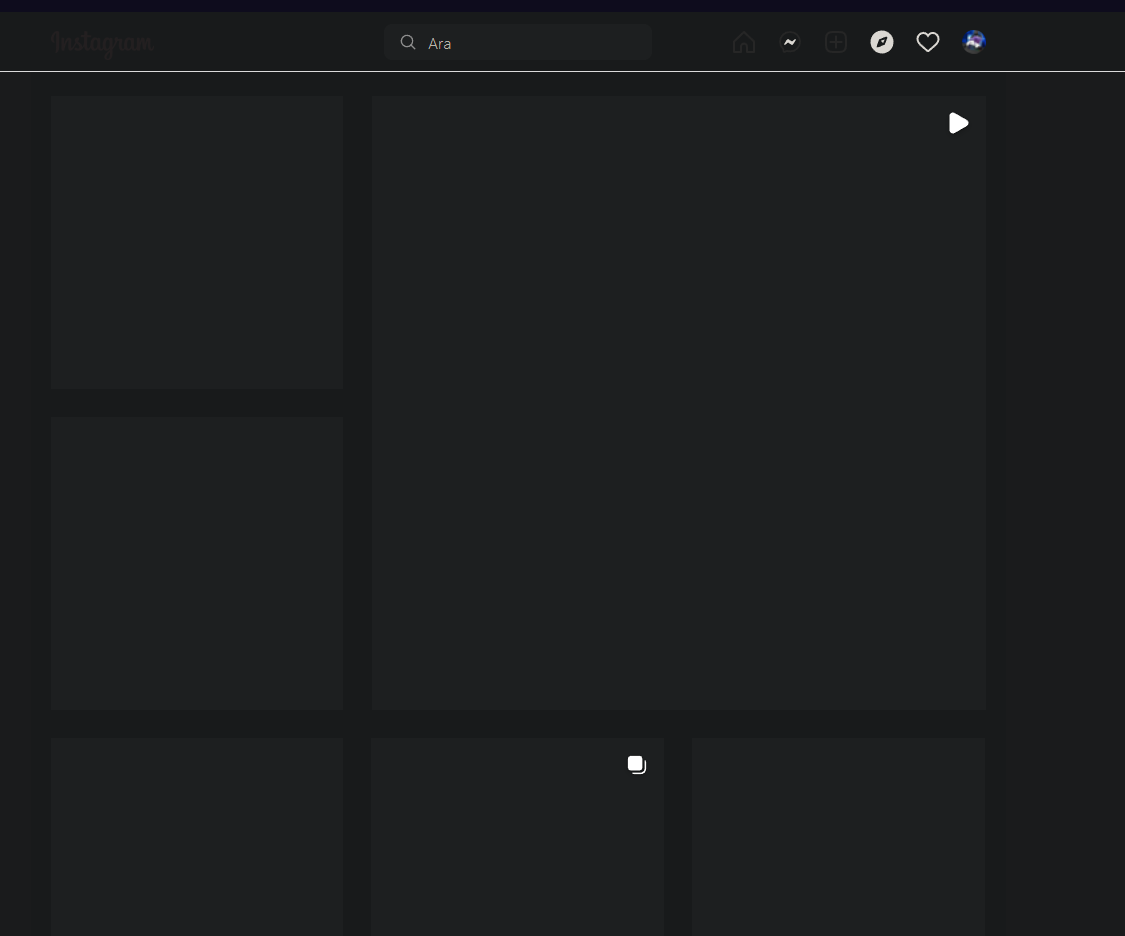Open the carousel post tile
The image size is (1125, 936).
(518, 837)
